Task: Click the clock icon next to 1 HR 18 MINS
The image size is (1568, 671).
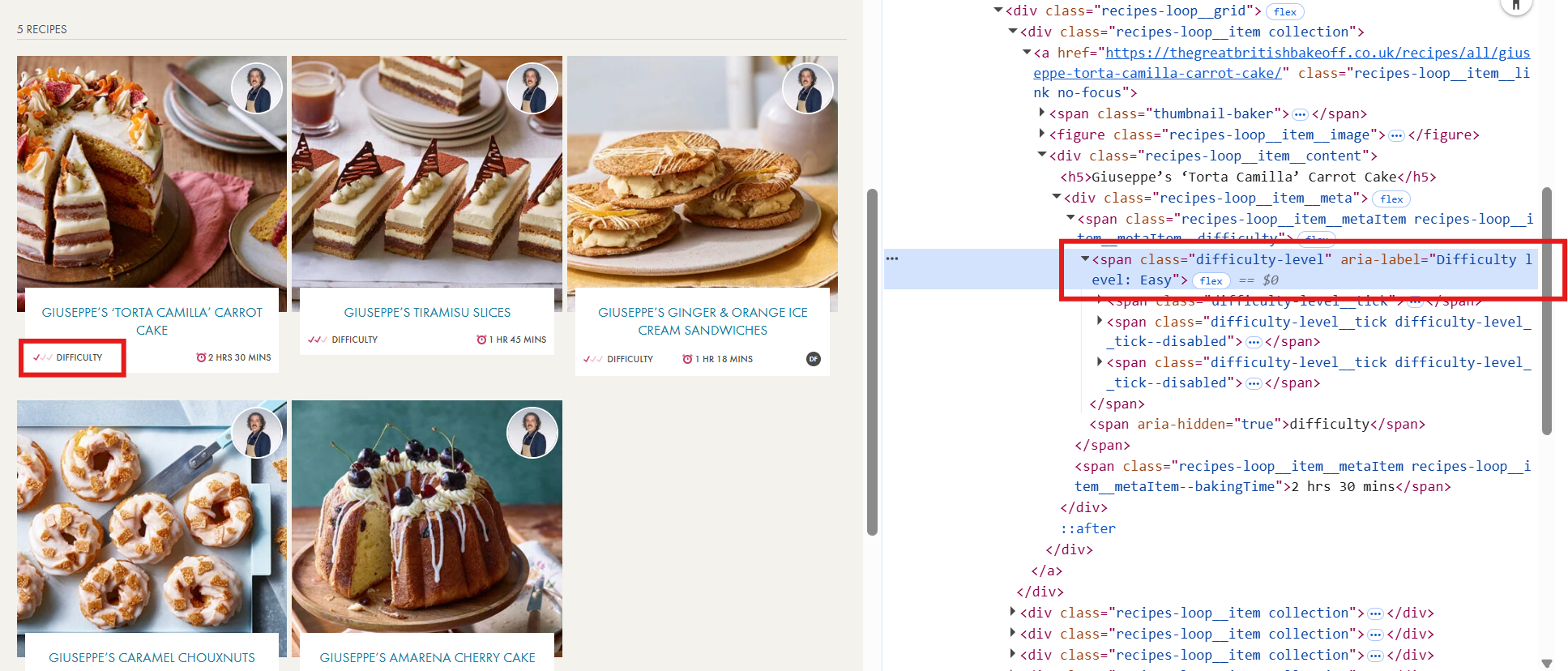Action: (x=687, y=359)
